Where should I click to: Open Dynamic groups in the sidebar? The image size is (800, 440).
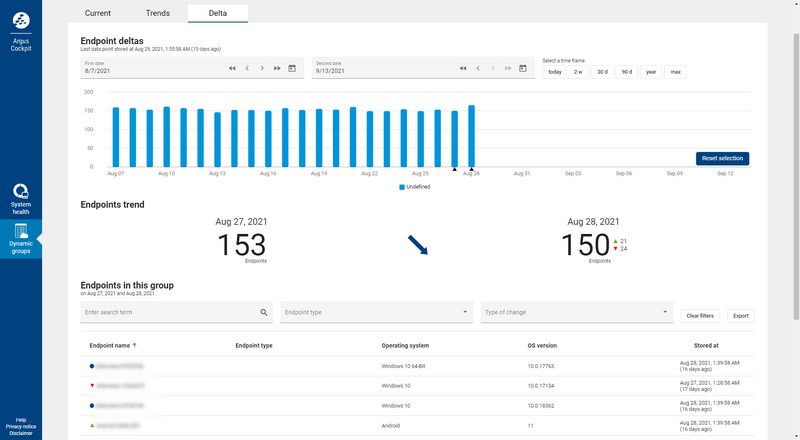pyautogui.click(x=21, y=238)
